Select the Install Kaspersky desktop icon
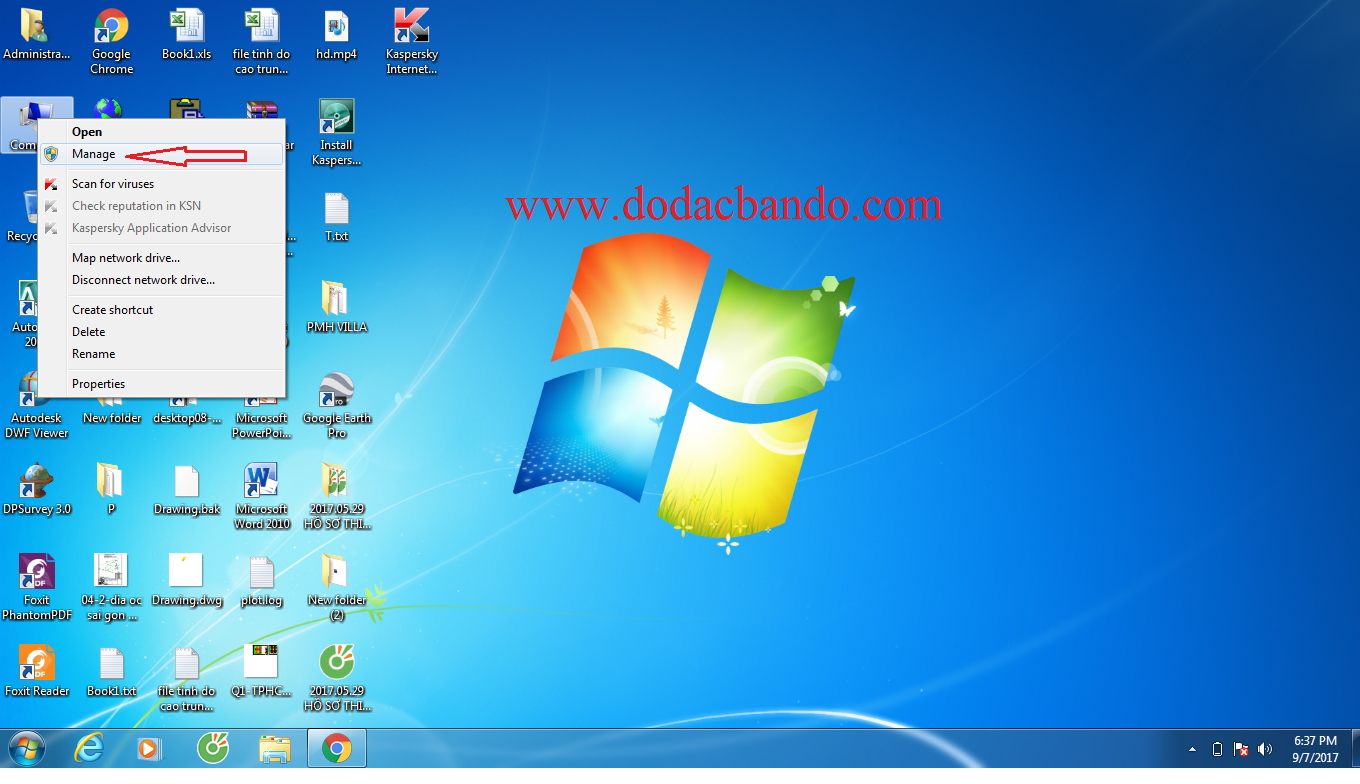The image size is (1360, 784). tap(336, 132)
